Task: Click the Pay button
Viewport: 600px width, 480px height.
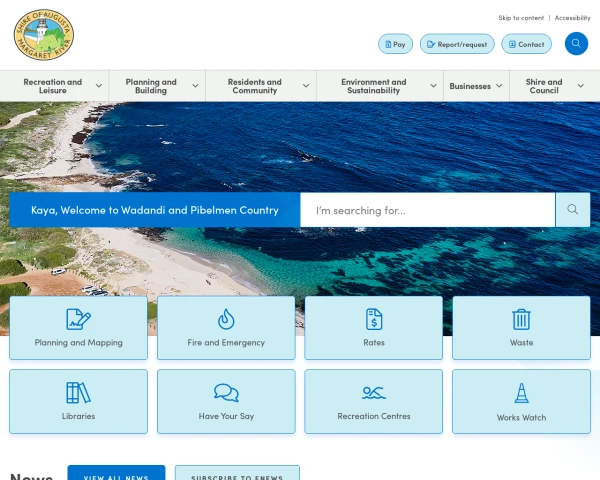Action: pos(395,44)
